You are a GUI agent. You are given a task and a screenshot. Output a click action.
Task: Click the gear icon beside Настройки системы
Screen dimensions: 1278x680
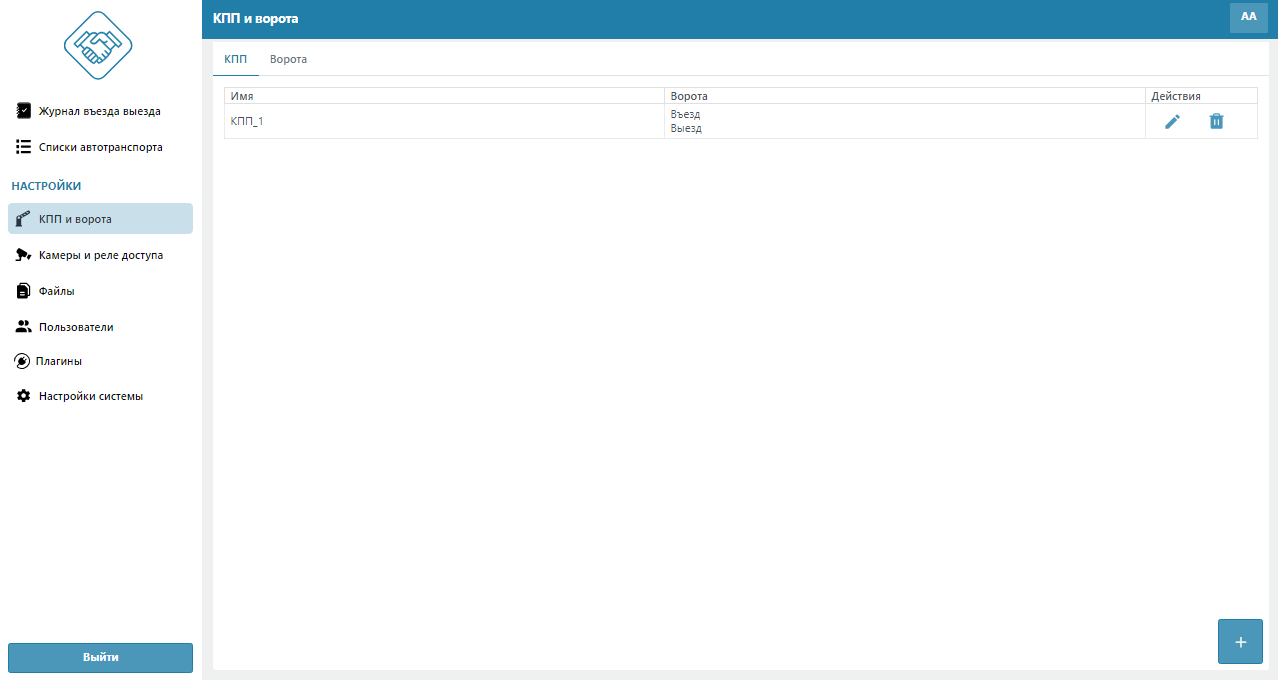(24, 396)
